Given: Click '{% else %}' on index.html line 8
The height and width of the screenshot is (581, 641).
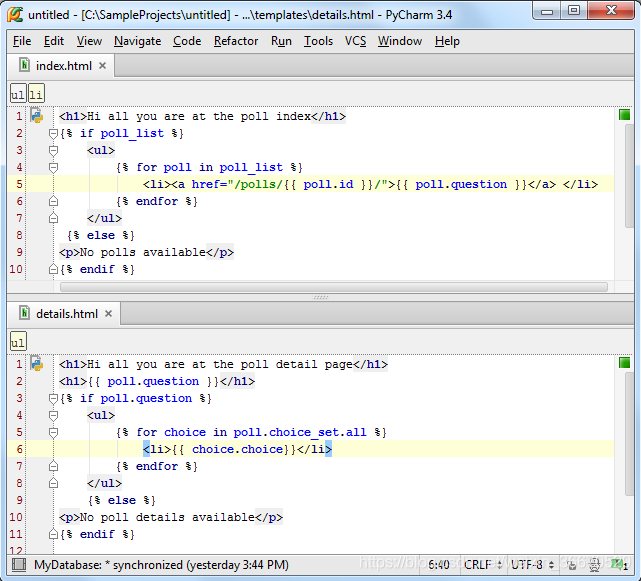Looking at the screenshot, I should [x=101, y=235].
